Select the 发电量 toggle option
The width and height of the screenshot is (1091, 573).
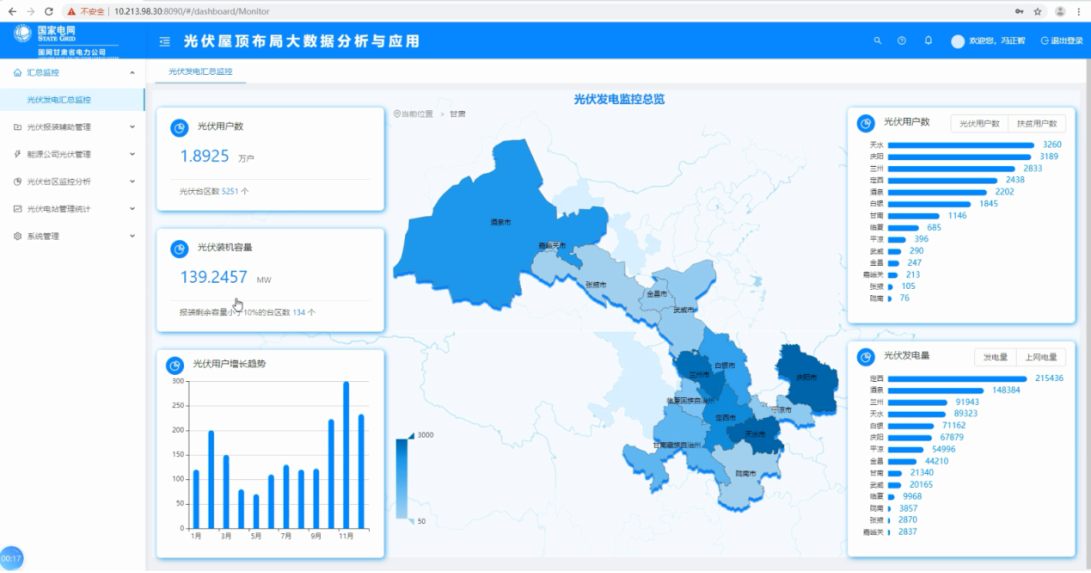pyautogui.click(x=995, y=357)
